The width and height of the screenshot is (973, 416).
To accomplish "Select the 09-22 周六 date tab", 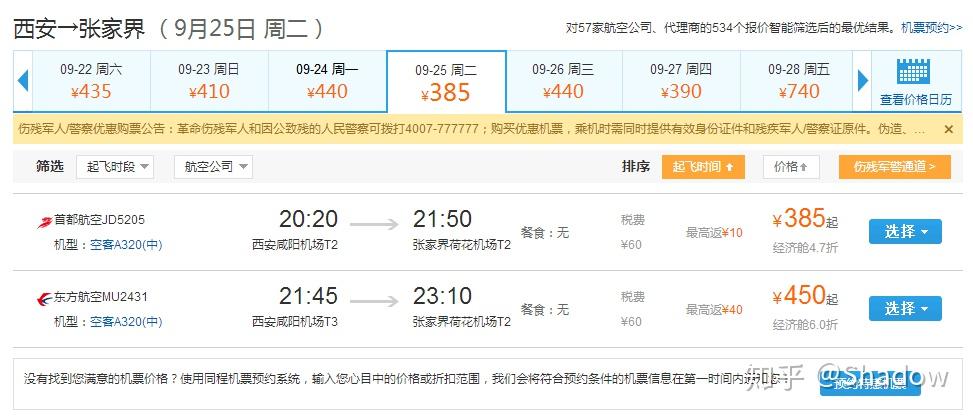I will coord(91,81).
